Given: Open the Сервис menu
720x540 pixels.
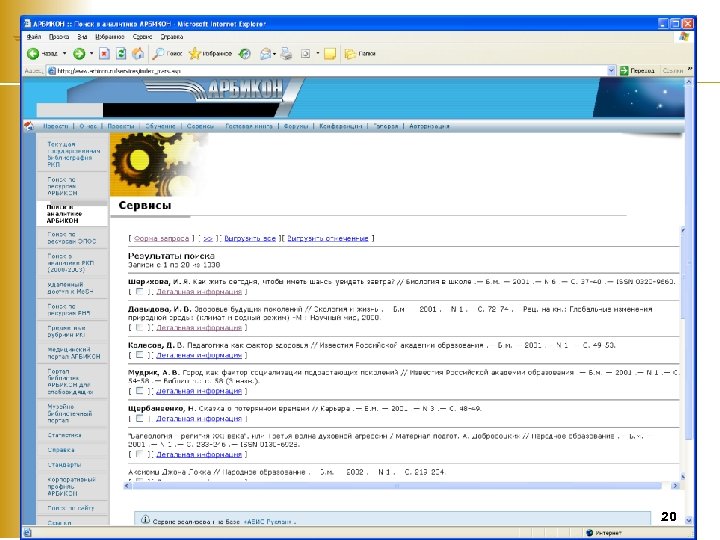Looking at the screenshot, I should coord(142,37).
